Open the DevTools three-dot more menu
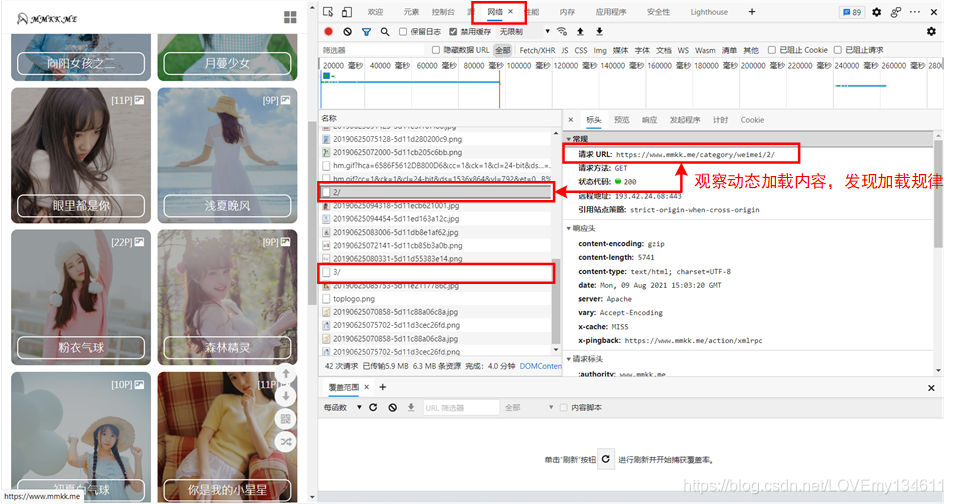Viewport: 953px width, 504px height. tap(915, 12)
